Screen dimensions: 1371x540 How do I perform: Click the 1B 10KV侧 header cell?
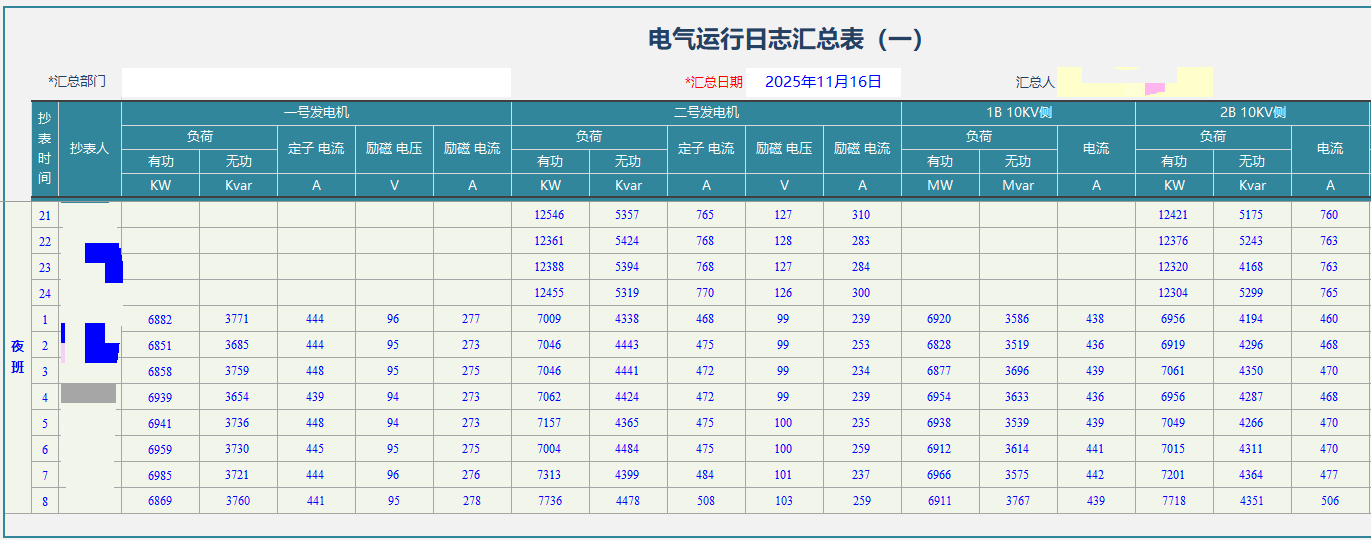[1018, 113]
